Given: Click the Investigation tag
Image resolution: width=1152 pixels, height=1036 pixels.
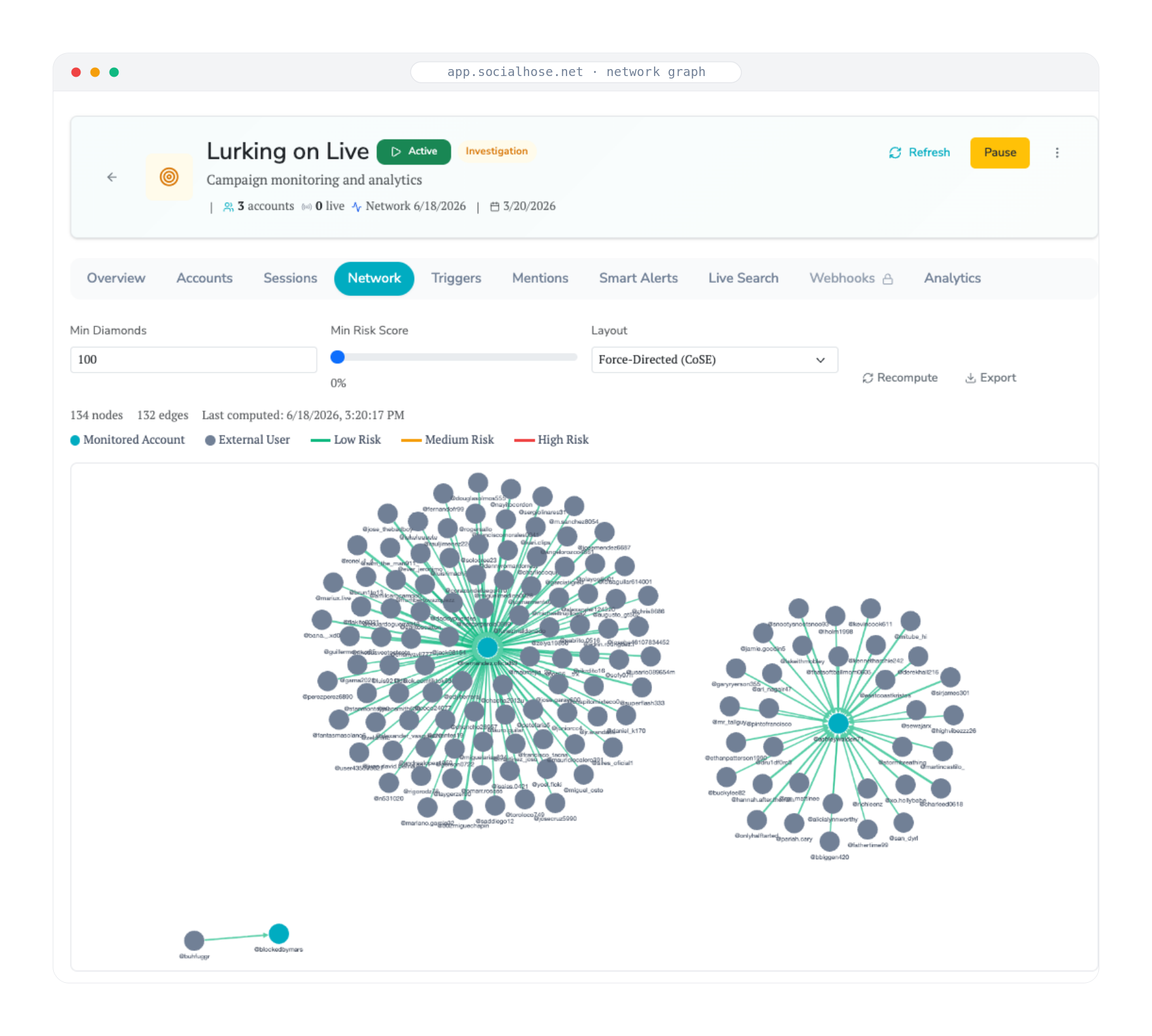Looking at the screenshot, I should pos(496,151).
